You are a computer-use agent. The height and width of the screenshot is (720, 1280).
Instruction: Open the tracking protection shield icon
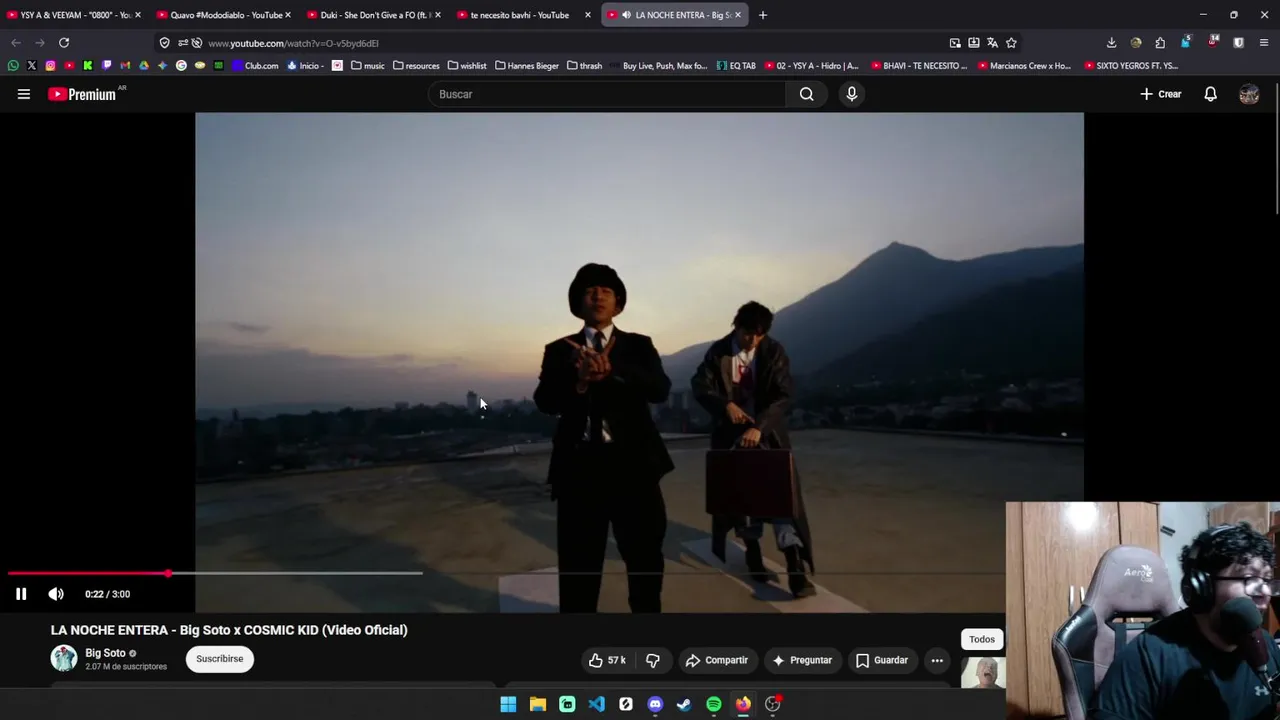click(165, 43)
